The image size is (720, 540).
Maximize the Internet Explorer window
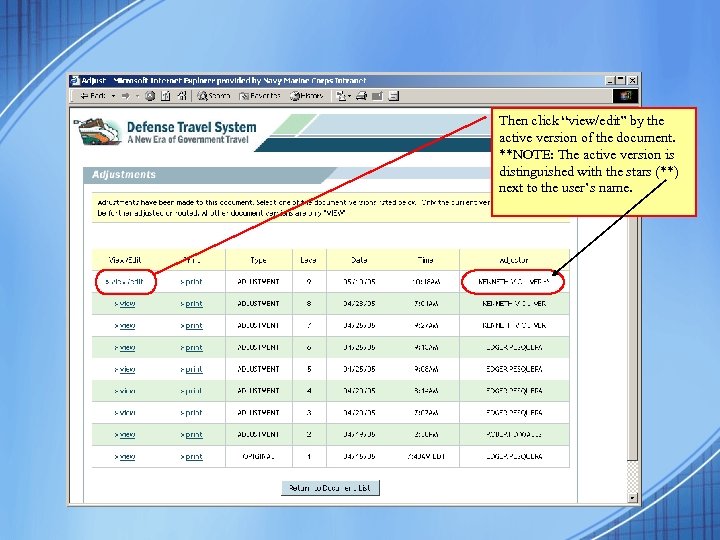(620, 81)
